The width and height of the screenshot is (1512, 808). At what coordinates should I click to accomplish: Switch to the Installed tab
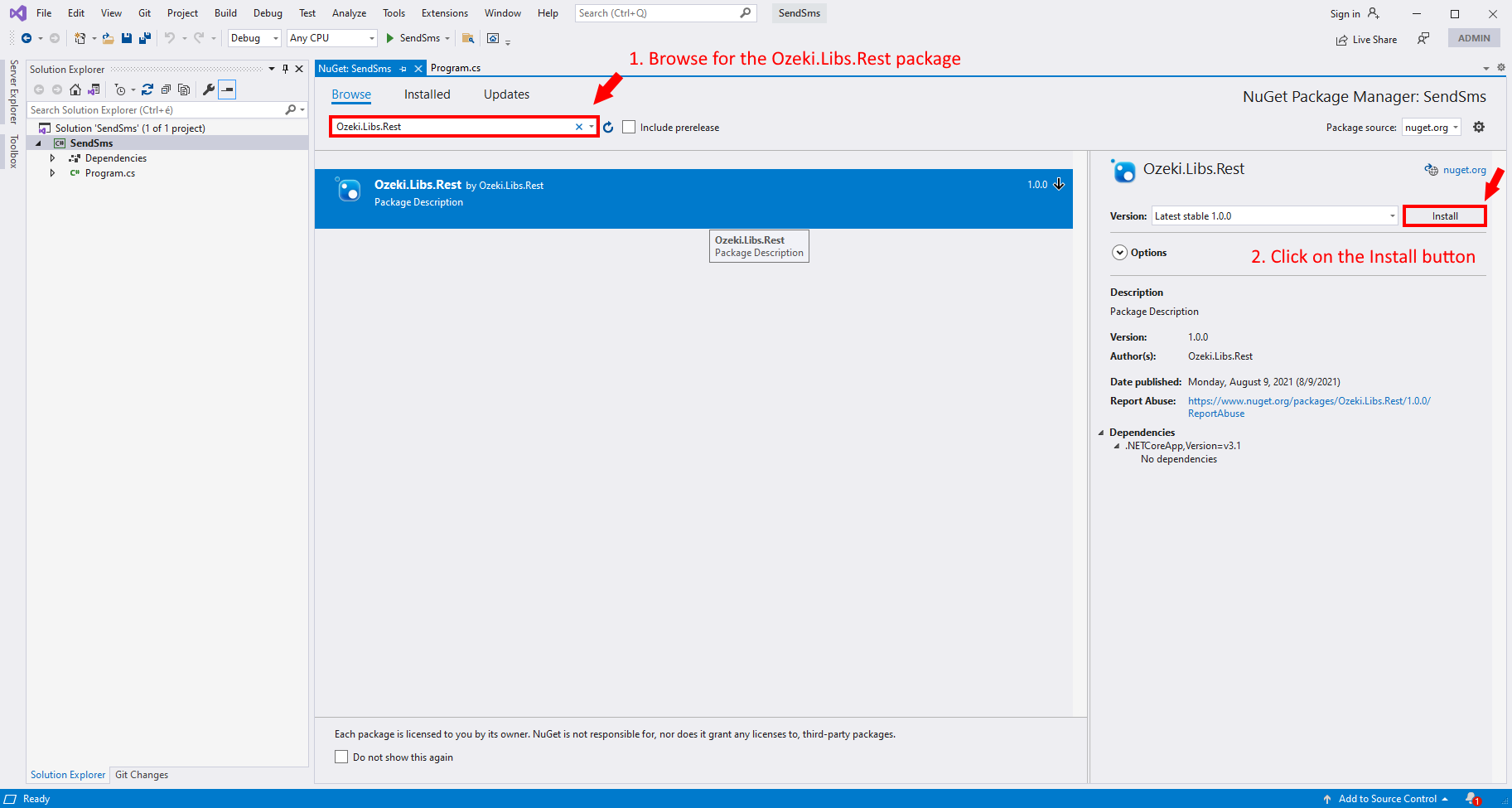pyautogui.click(x=427, y=94)
